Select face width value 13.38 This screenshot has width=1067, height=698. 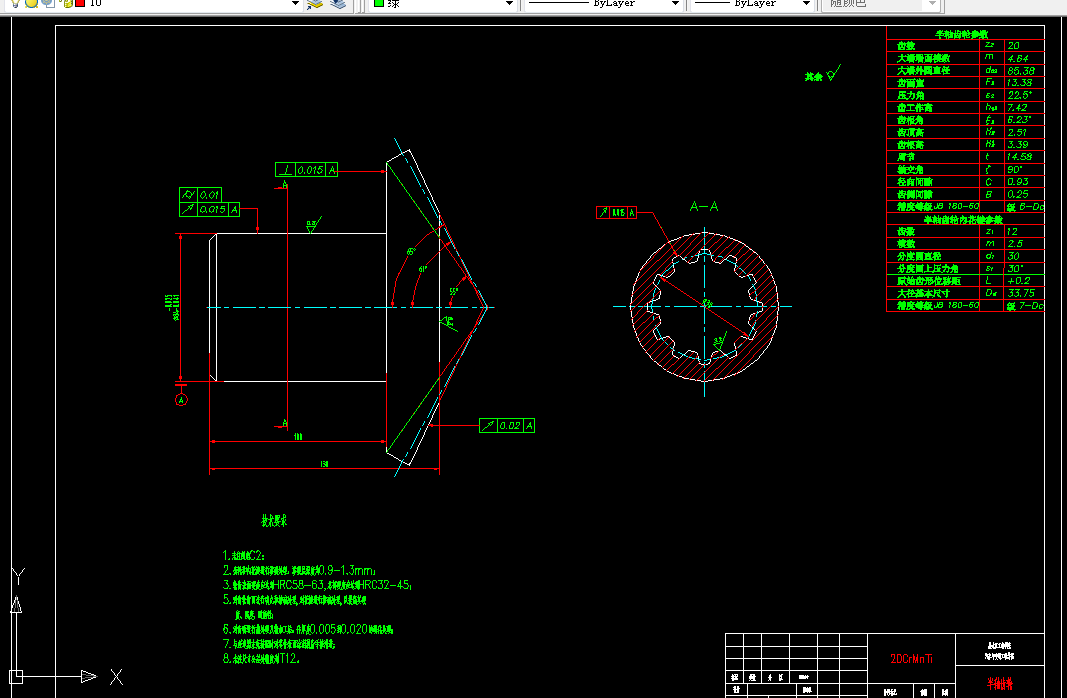(1019, 82)
